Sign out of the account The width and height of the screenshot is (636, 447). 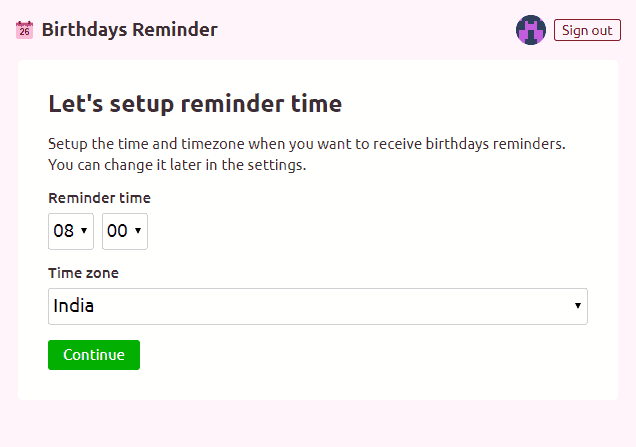[x=587, y=30]
